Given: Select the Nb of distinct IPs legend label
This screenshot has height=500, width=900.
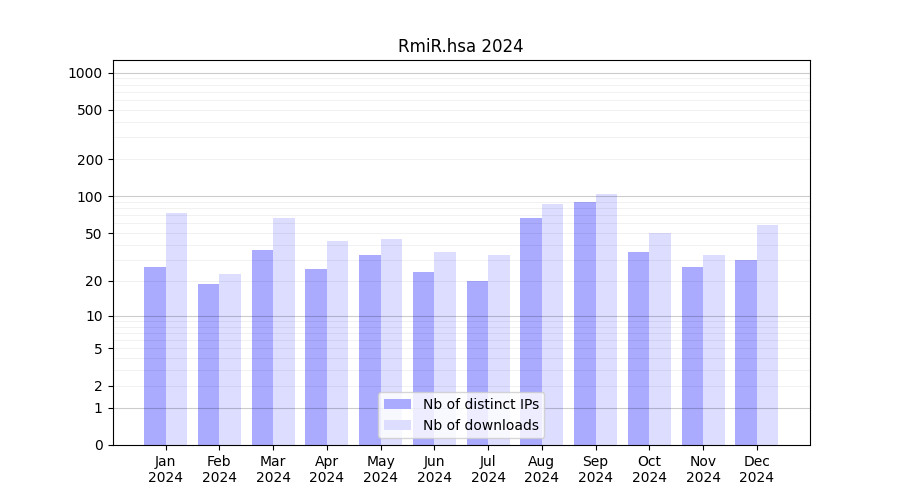Looking at the screenshot, I should (480, 404).
